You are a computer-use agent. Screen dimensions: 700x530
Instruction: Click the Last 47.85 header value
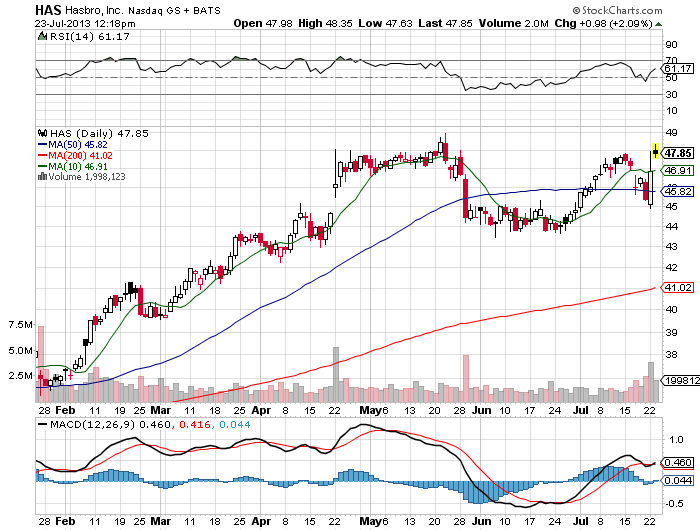445,23
